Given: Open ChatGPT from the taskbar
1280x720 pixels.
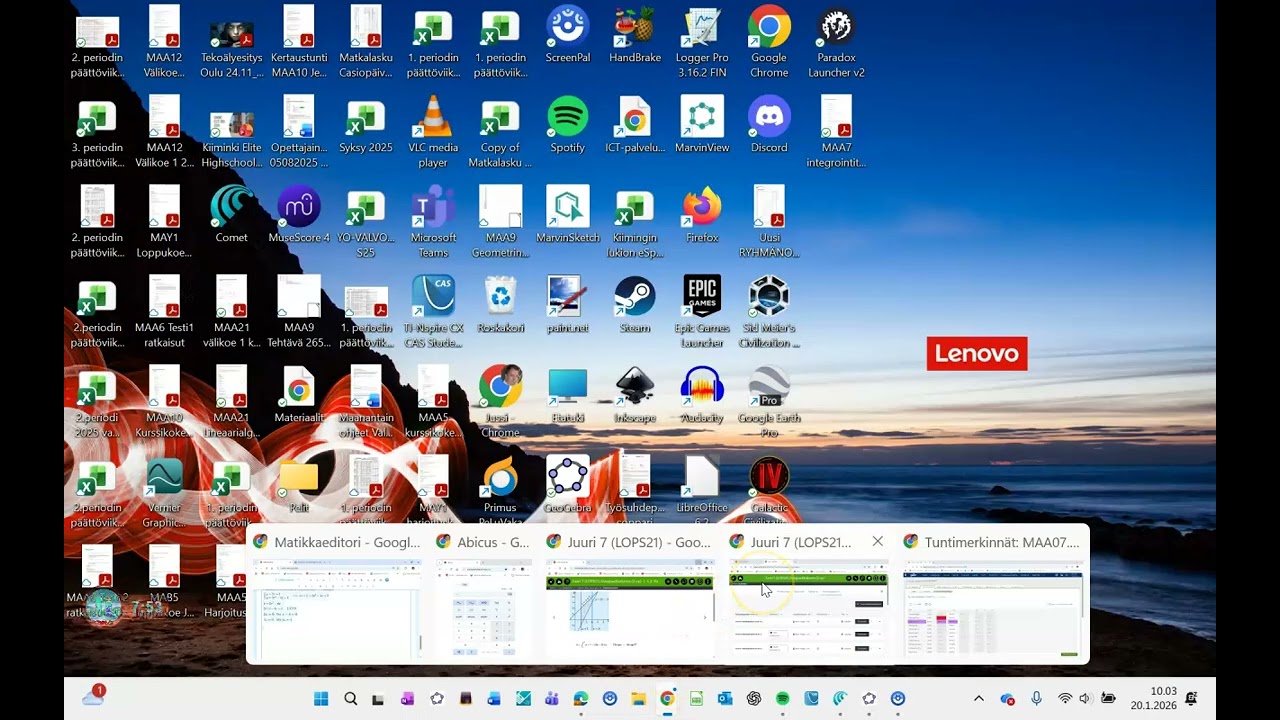Looking at the screenshot, I should point(754,698).
